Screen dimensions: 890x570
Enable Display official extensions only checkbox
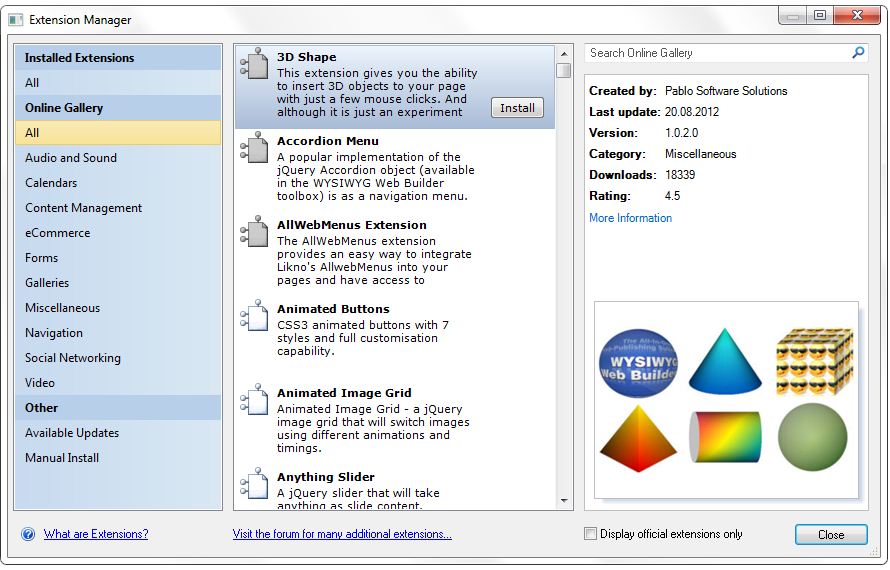[591, 534]
